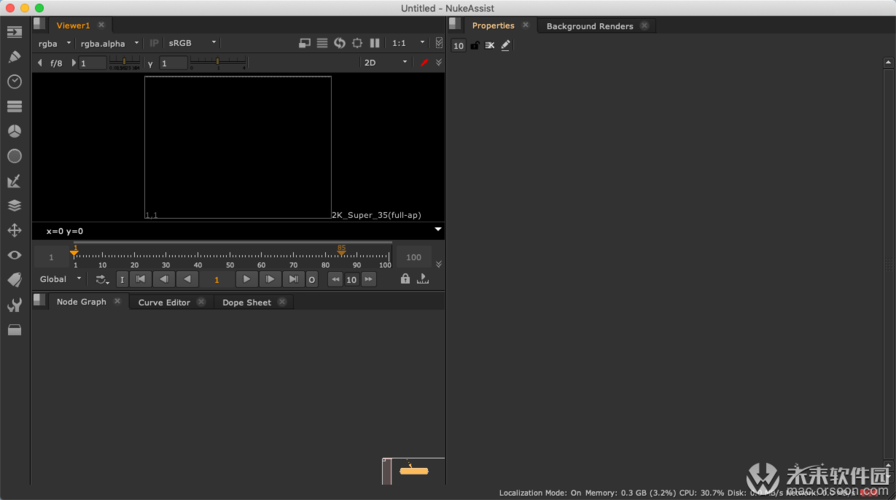Expand the viewer info bar white triangle
Viewport: 896px width, 500px height.
(438, 230)
